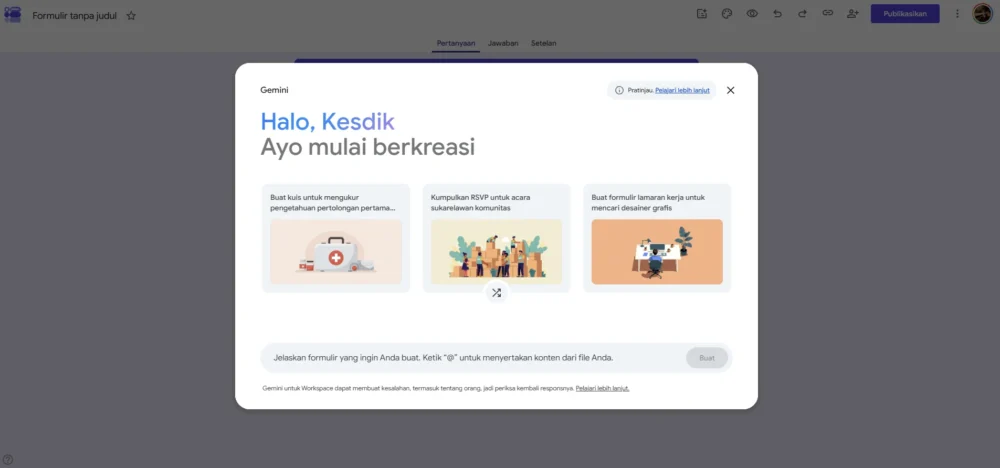Click the Gemini help me create icon

point(702,13)
